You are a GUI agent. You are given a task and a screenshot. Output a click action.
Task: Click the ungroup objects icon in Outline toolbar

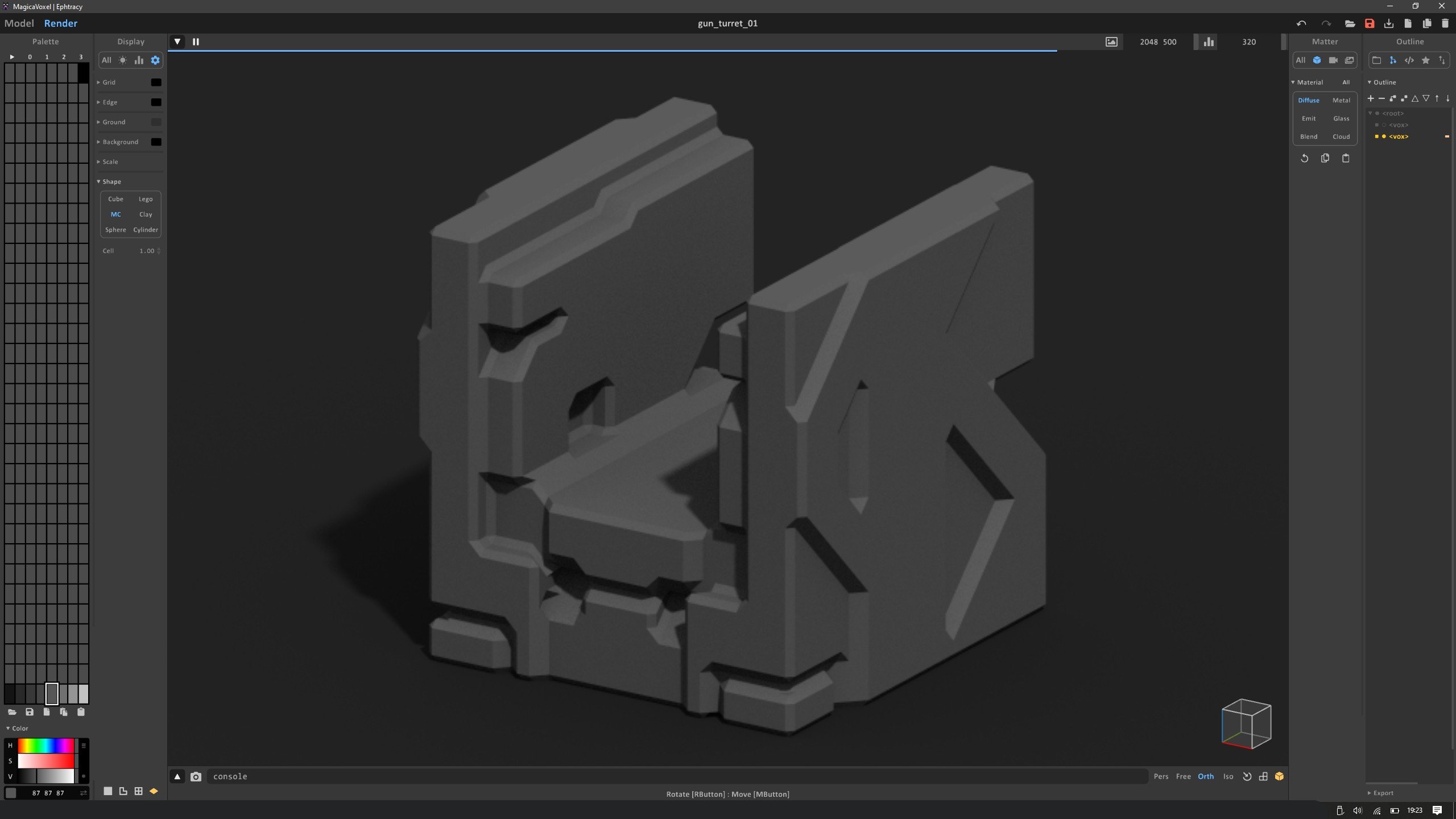[1404, 98]
